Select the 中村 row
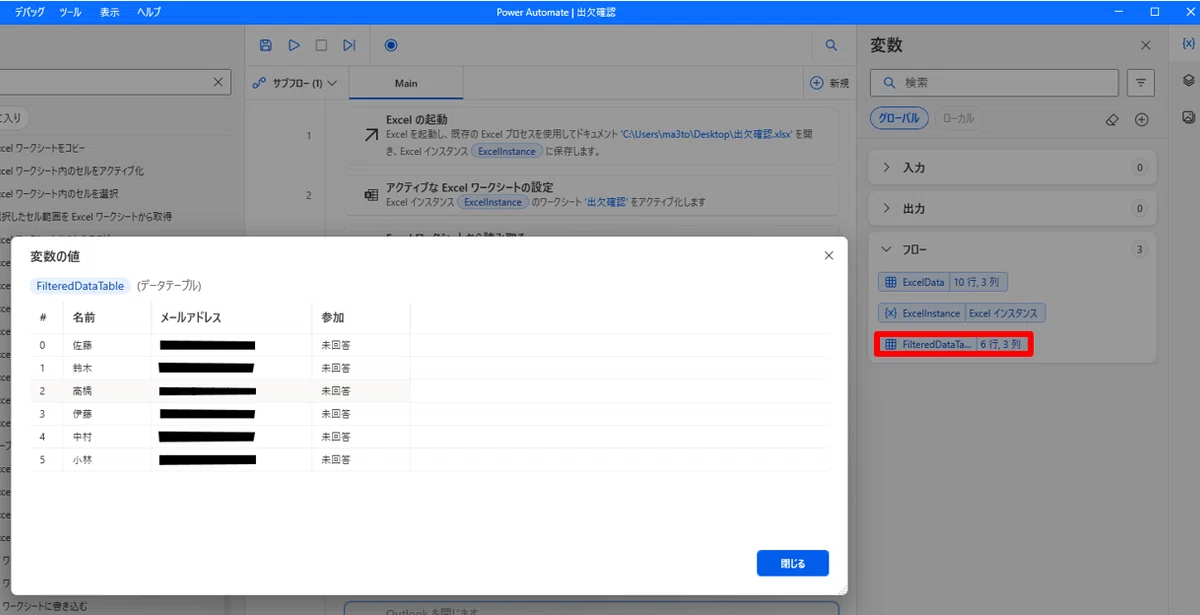This screenshot has height=615, width=1200. tap(430, 437)
